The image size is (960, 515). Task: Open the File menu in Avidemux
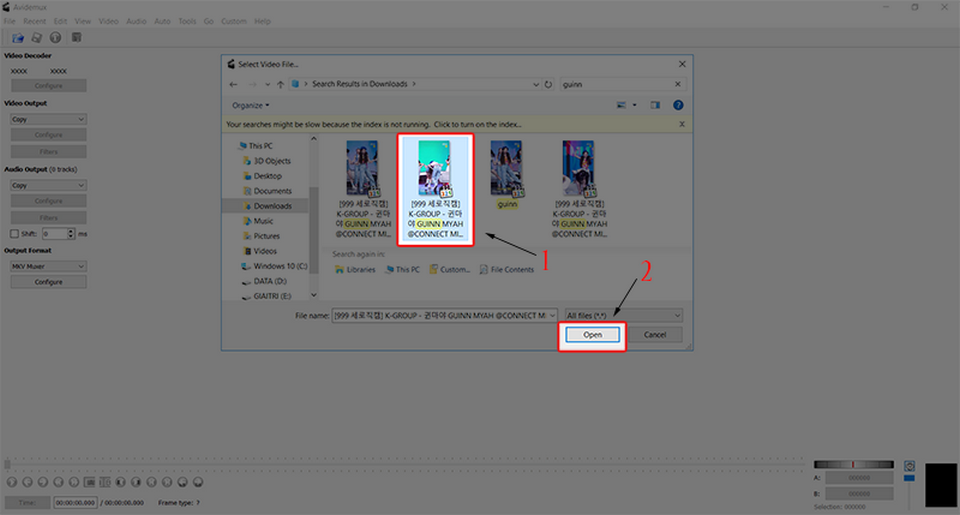(9, 21)
